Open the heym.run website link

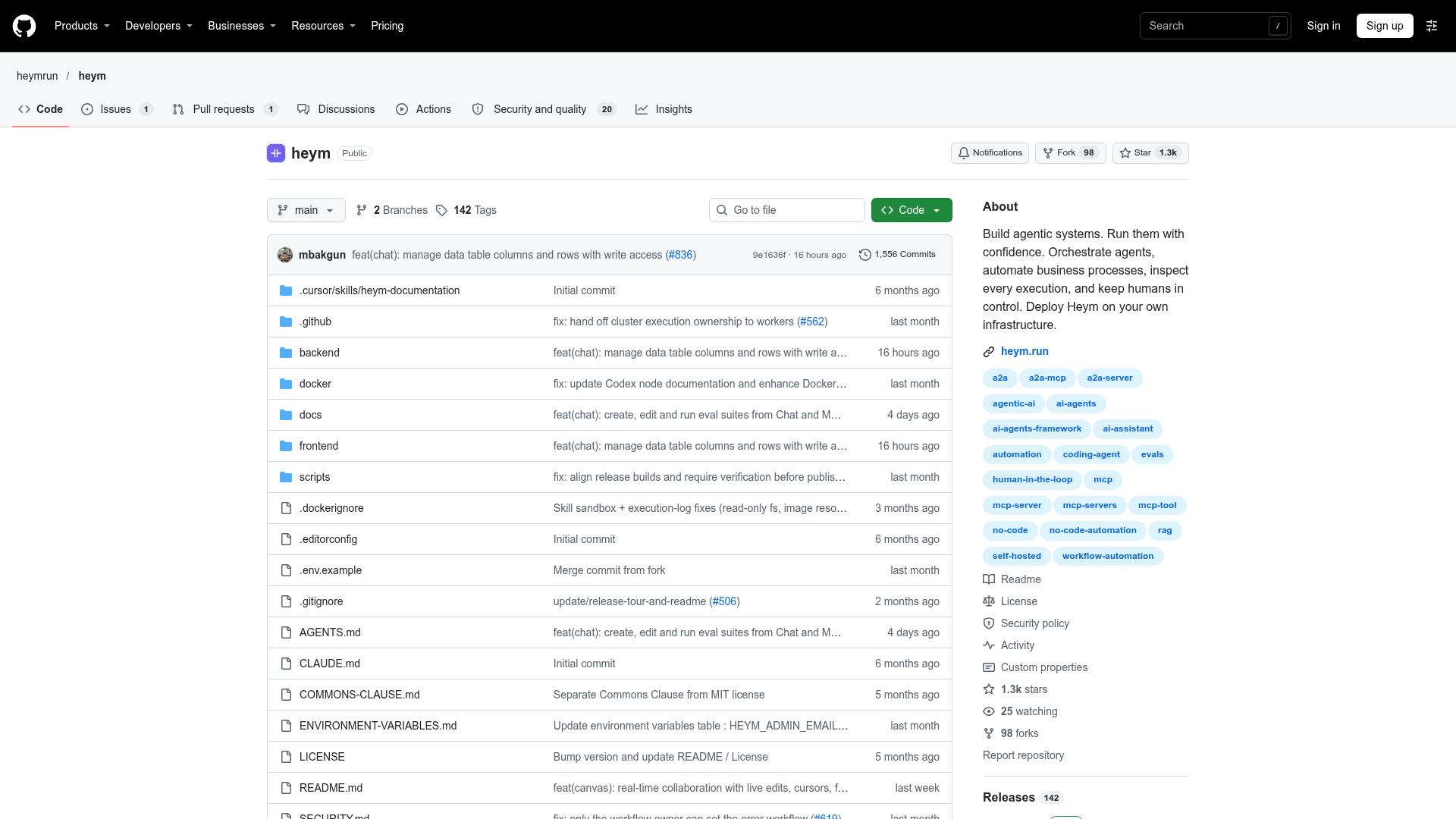pos(1025,351)
